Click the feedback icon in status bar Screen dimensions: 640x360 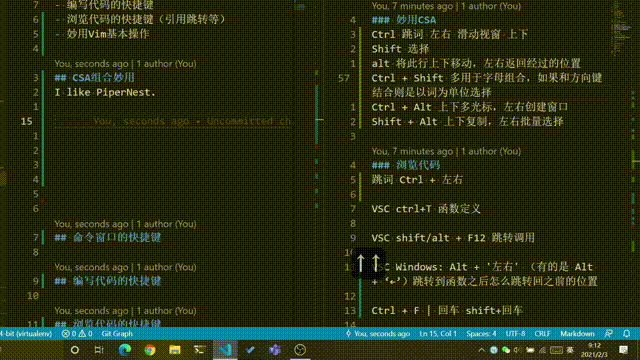click(609, 333)
